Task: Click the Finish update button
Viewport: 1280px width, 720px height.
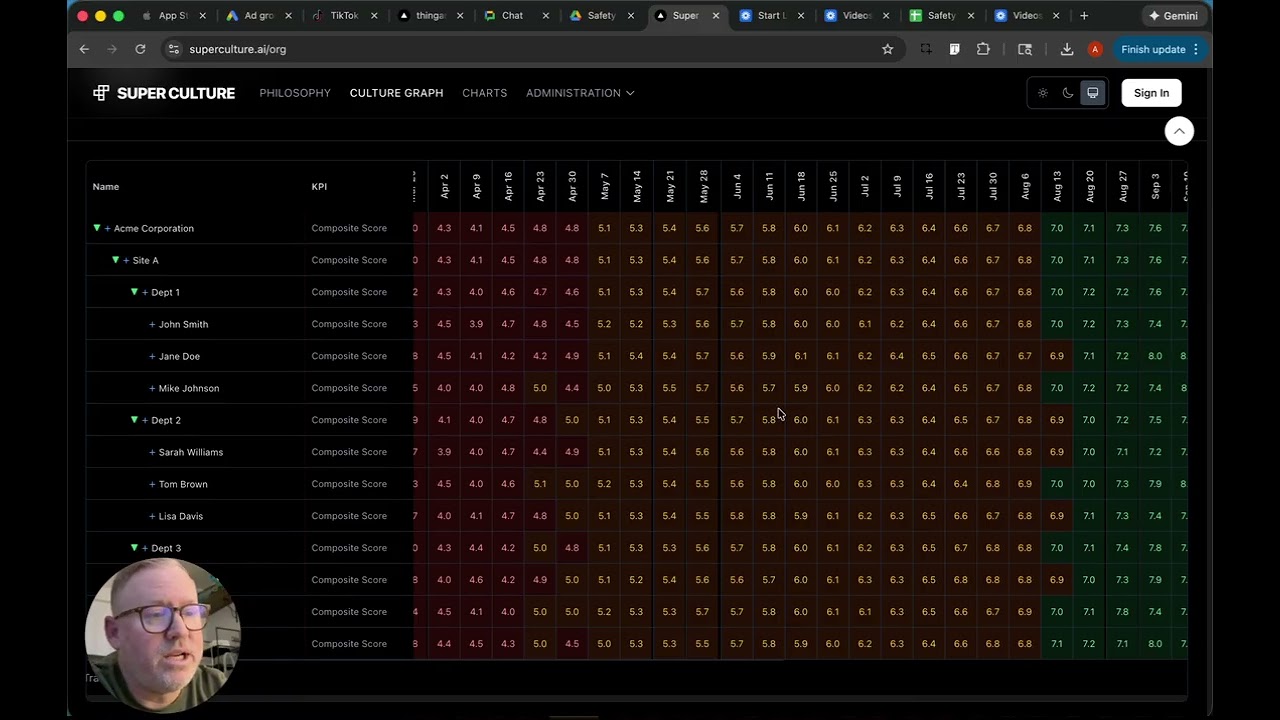Action: (x=1159, y=49)
